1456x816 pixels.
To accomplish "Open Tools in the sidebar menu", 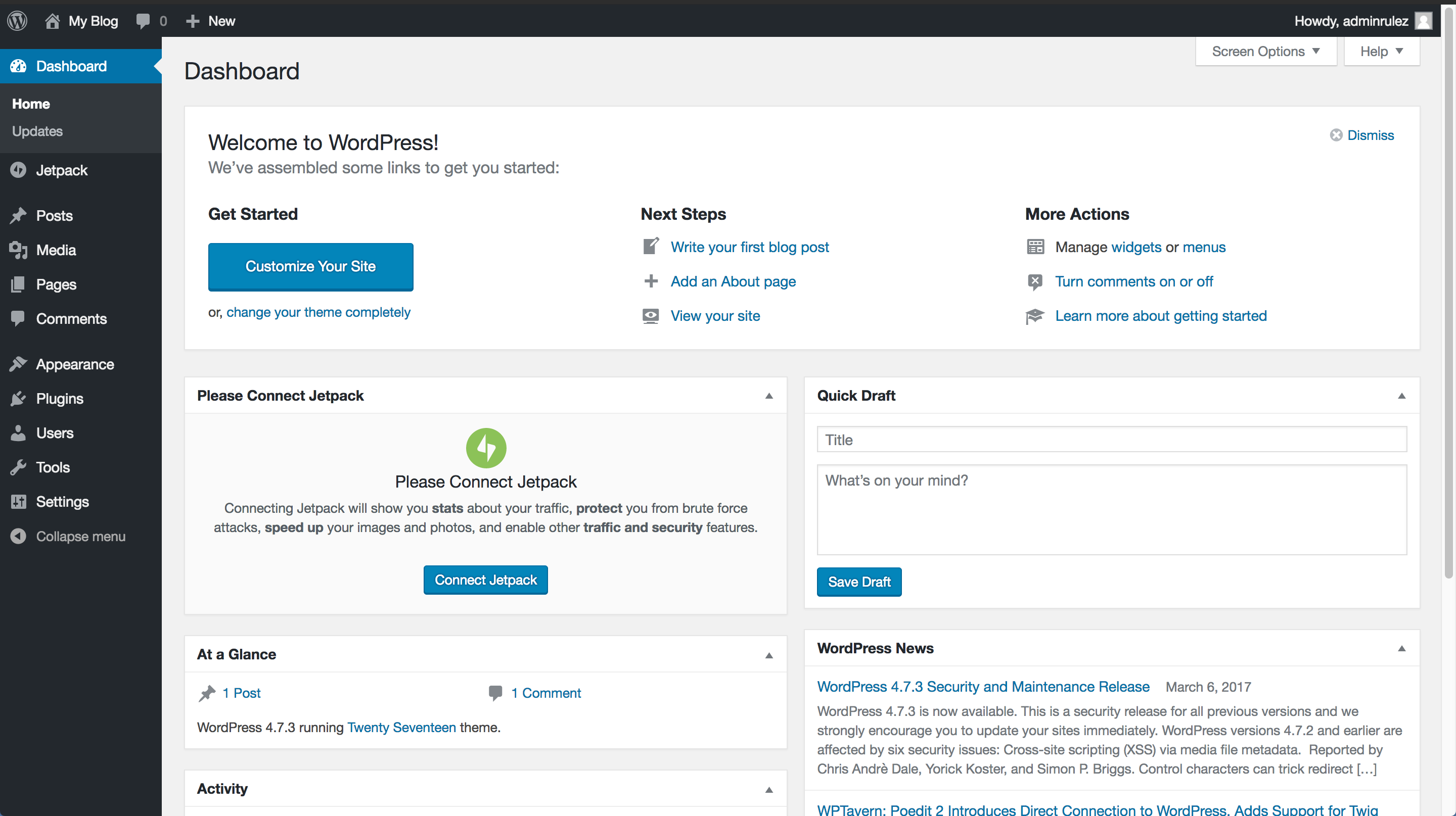I will [x=53, y=467].
